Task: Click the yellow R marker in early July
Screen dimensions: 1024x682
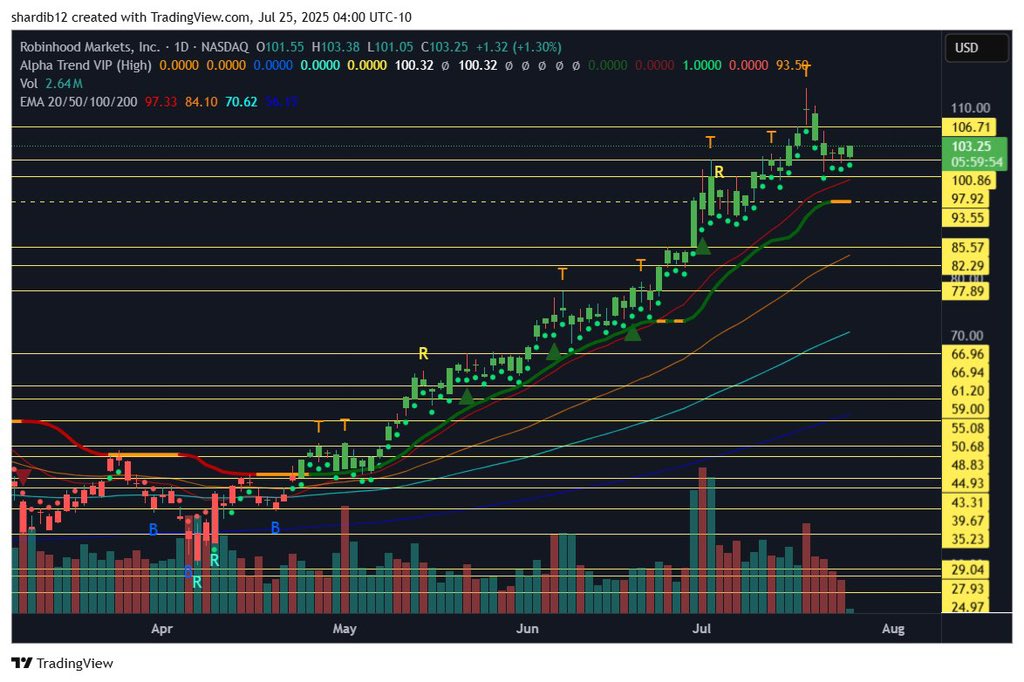Action: 719,172
